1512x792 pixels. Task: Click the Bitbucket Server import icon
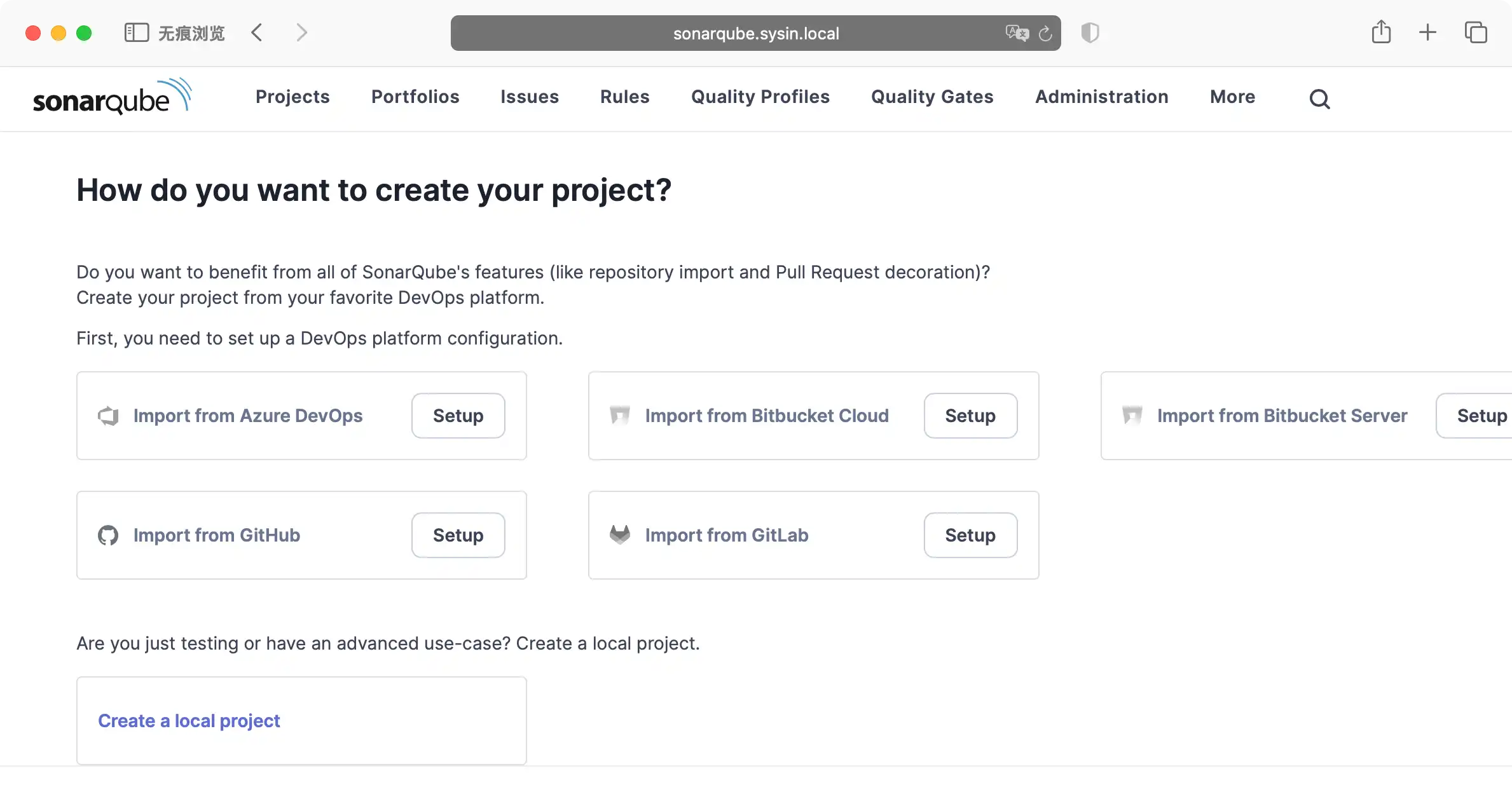point(1133,415)
